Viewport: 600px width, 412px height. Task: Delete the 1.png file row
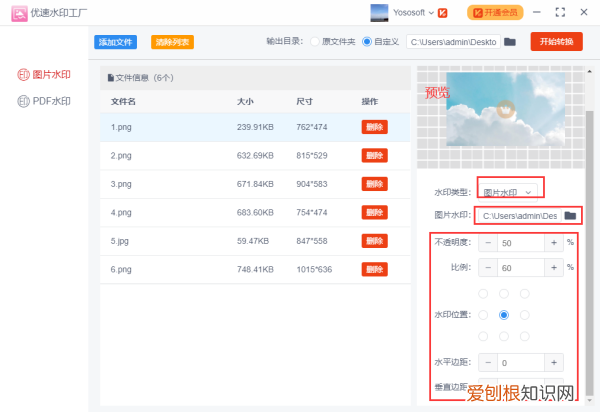pyautogui.click(x=375, y=127)
